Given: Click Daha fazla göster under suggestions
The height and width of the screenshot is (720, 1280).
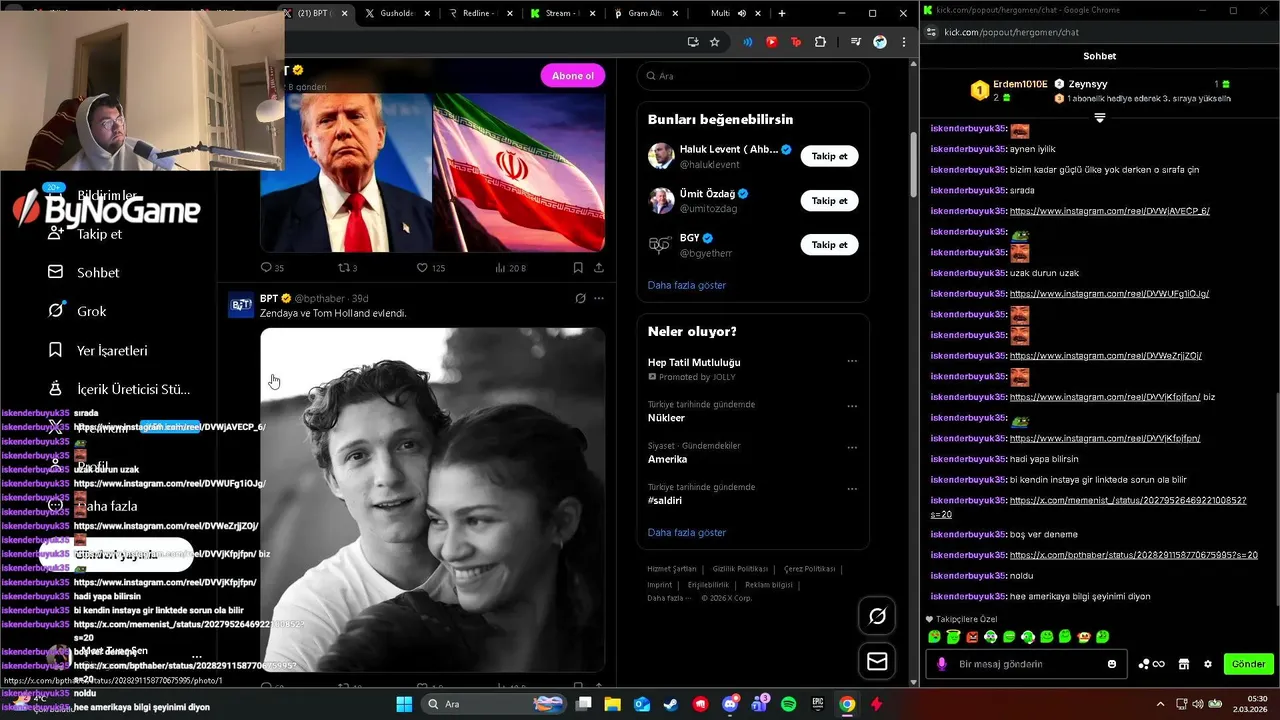Looking at the screenshot, I should [x=687, y=285].
